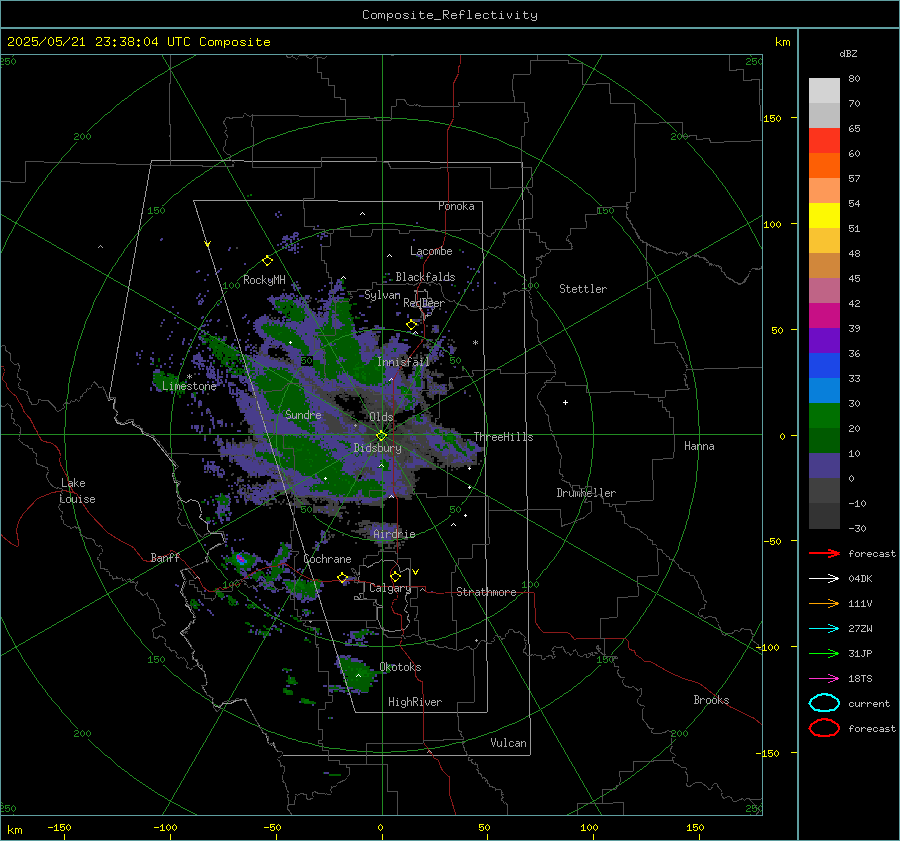
Task: Click the ThreeHills city label
Action: [503, 437]
